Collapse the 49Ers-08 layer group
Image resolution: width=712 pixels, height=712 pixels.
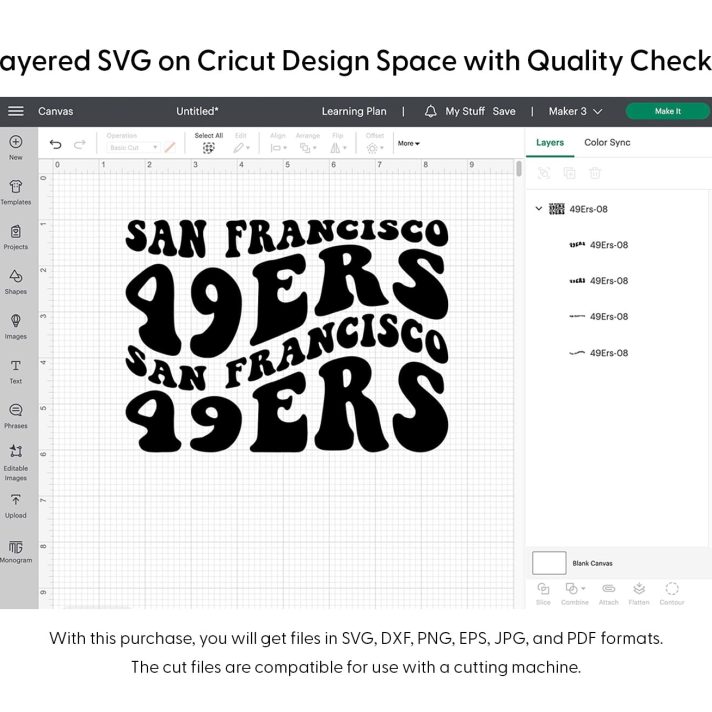coord(539,208)
